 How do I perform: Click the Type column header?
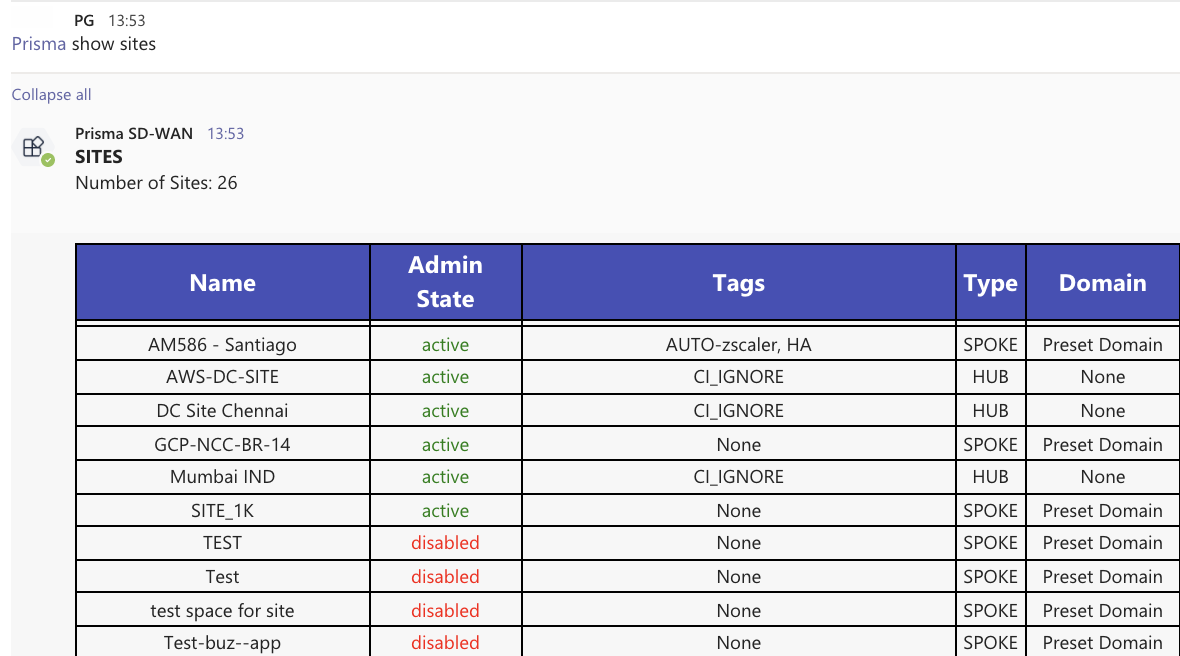(990, 283)
